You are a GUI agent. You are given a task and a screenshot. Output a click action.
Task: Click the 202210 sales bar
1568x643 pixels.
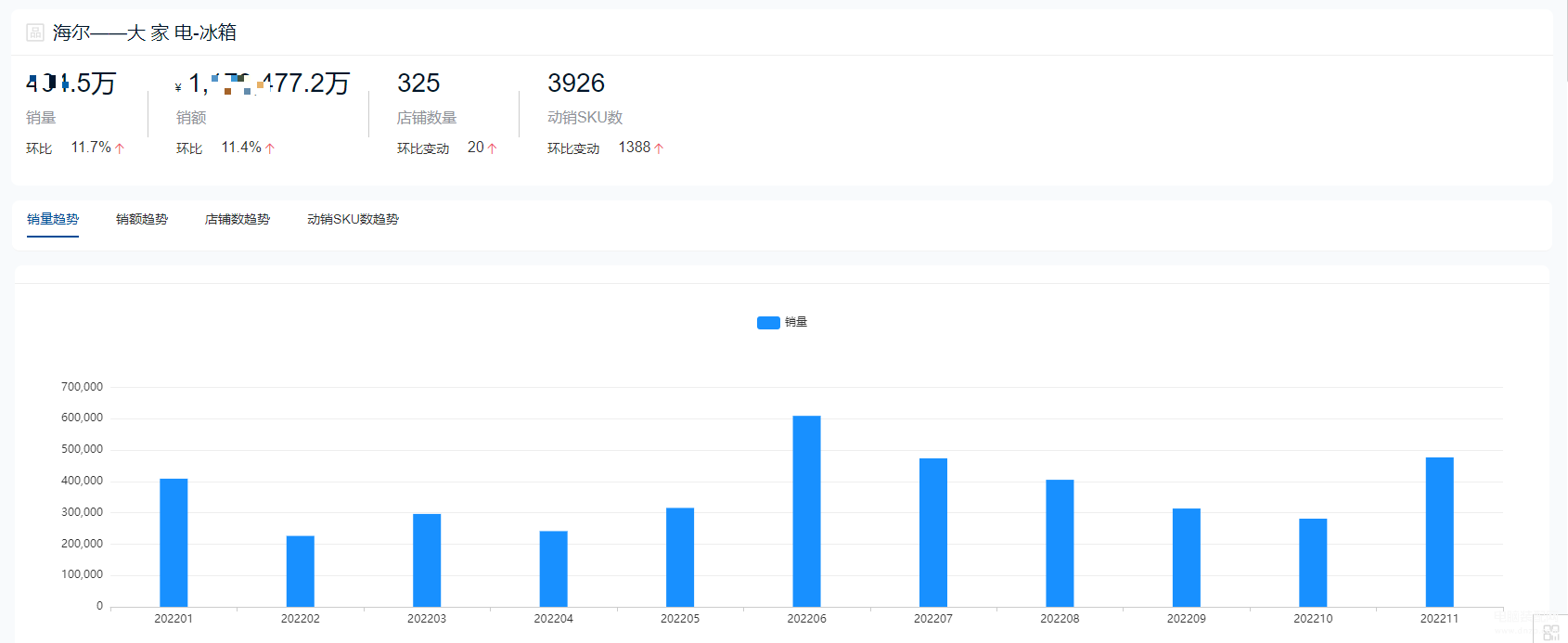[1313, 563]
